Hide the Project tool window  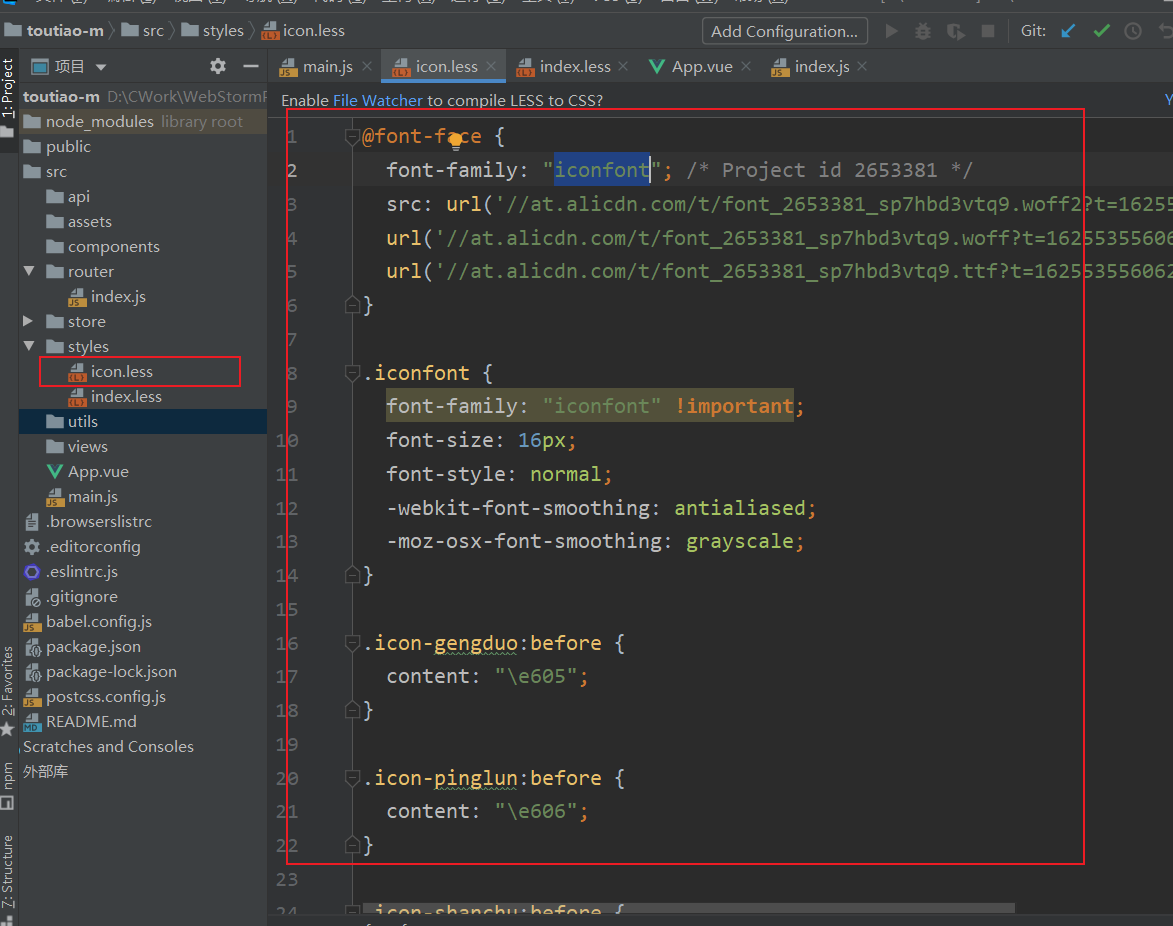[x=251, y=67]
